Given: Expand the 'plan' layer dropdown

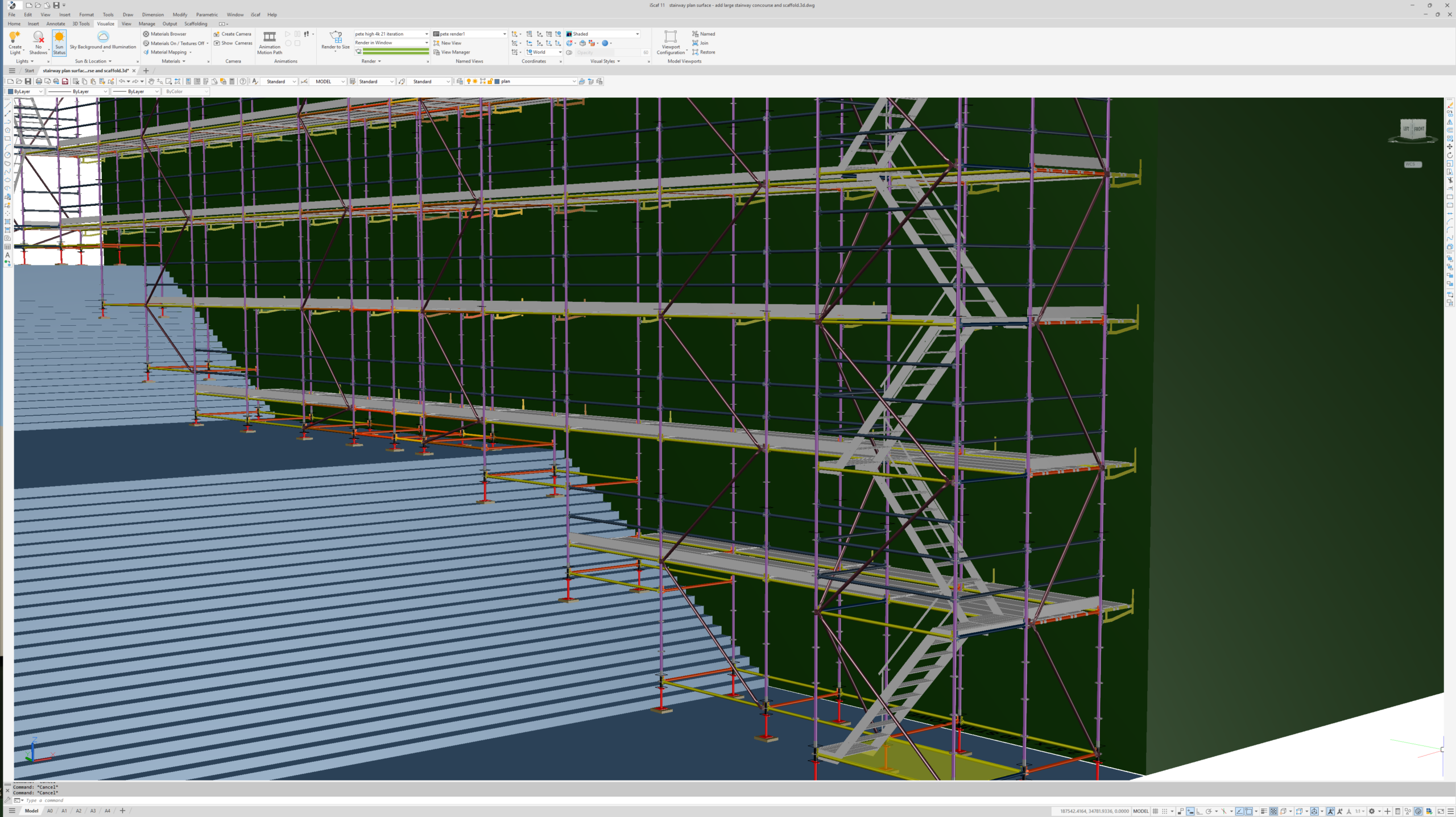Looking at the screenshot, I should [x=573, y=81].
